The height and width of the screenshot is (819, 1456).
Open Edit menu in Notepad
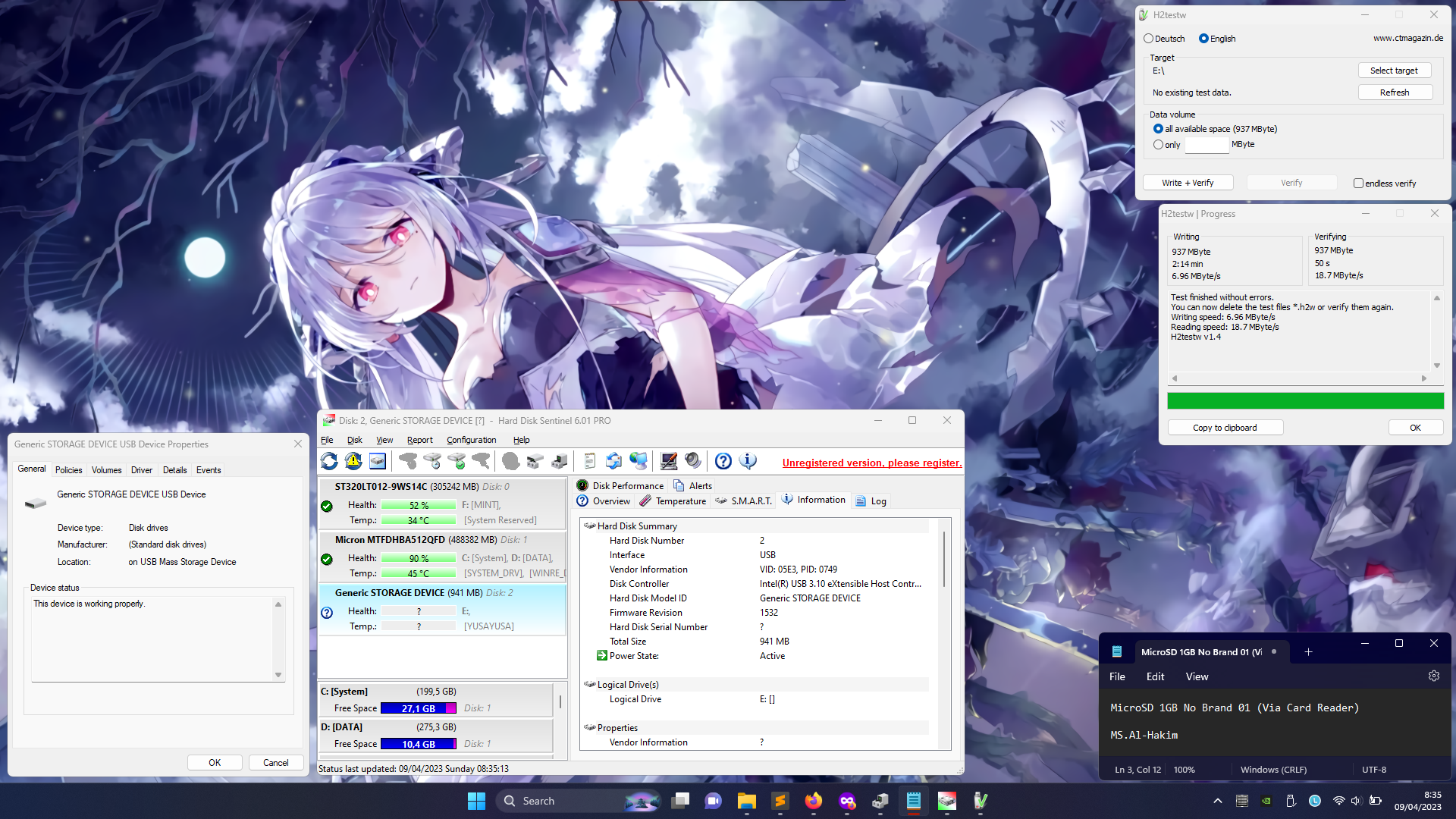(1155, 676)
